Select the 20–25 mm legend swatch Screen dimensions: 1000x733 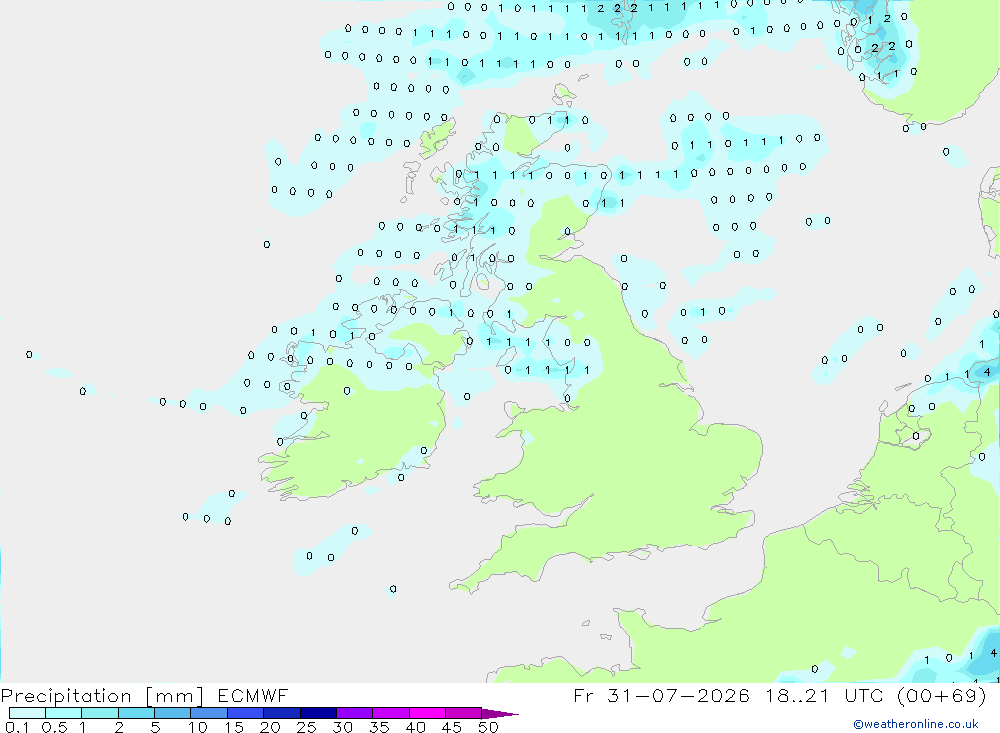[x=282, y=713]
